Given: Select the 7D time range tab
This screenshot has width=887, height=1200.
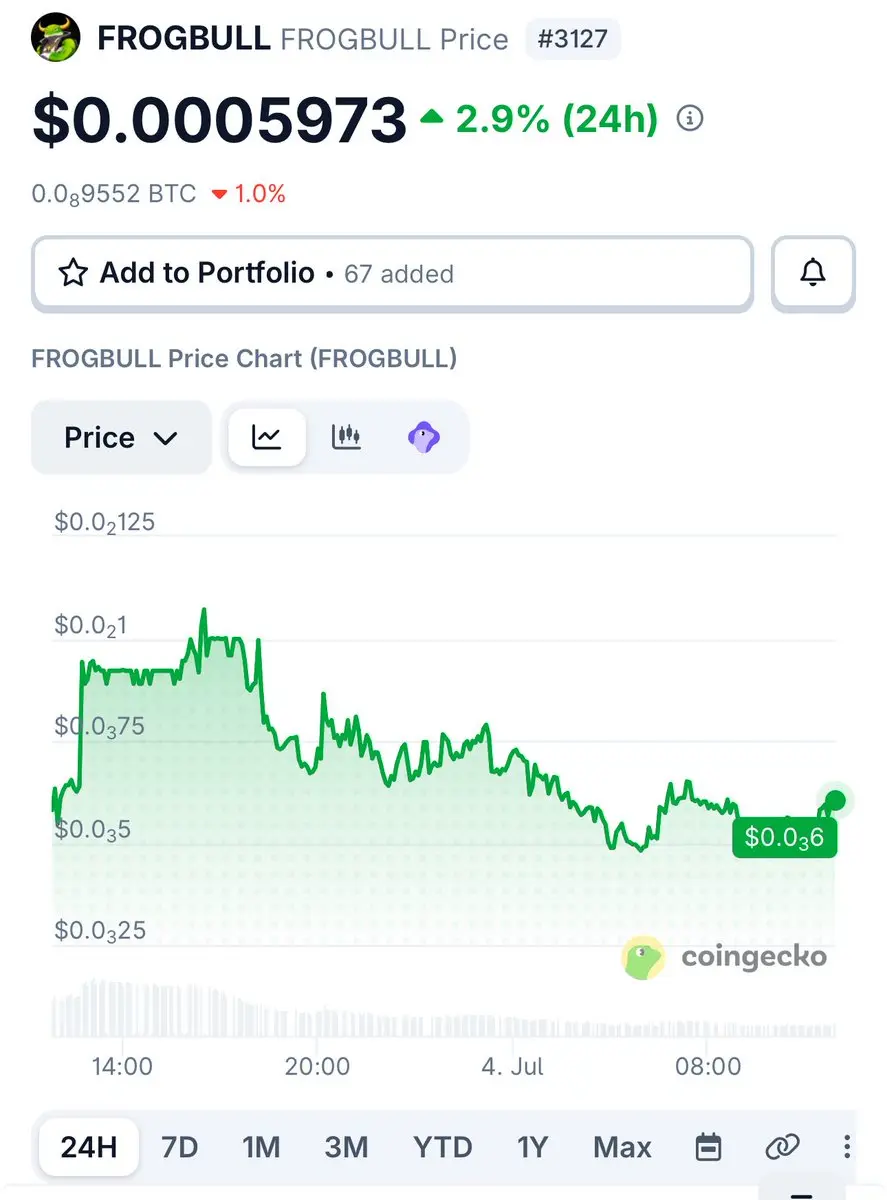Looking at the screenshot, I should click(x=180, y=1147).
